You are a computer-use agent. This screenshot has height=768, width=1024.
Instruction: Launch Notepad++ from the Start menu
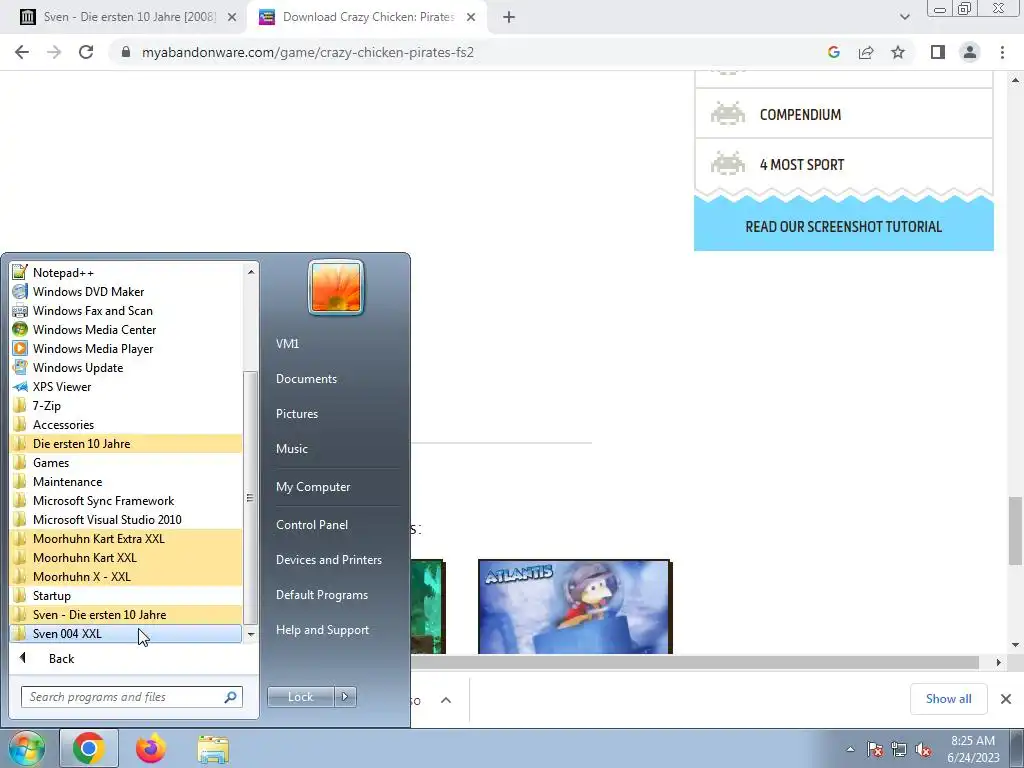[x=126, y=272]
